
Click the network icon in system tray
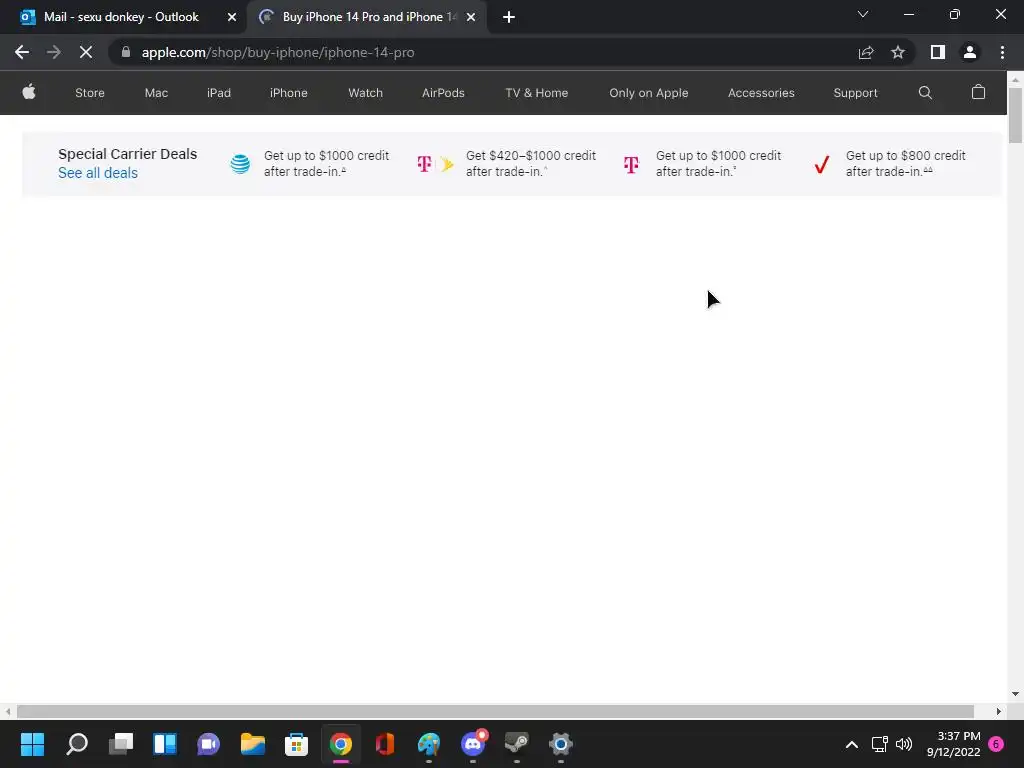pos(879,744)
